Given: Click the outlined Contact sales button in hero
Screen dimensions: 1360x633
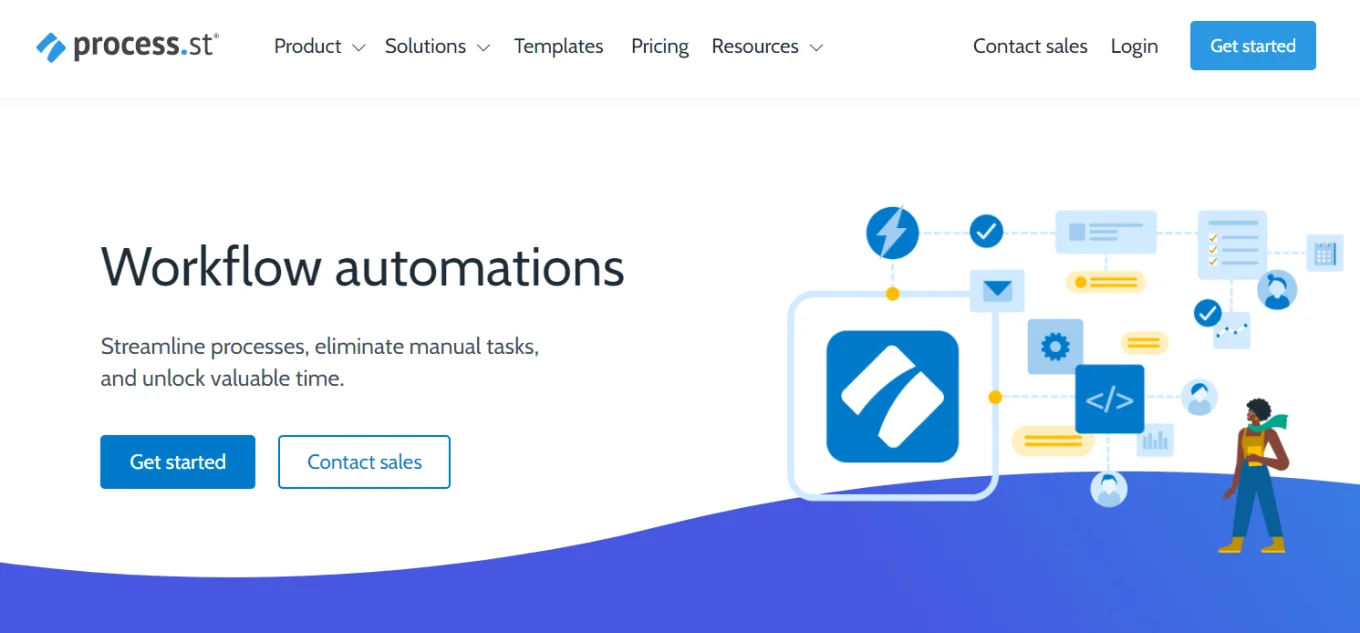Looking at the screenshot, I should 364,462.
